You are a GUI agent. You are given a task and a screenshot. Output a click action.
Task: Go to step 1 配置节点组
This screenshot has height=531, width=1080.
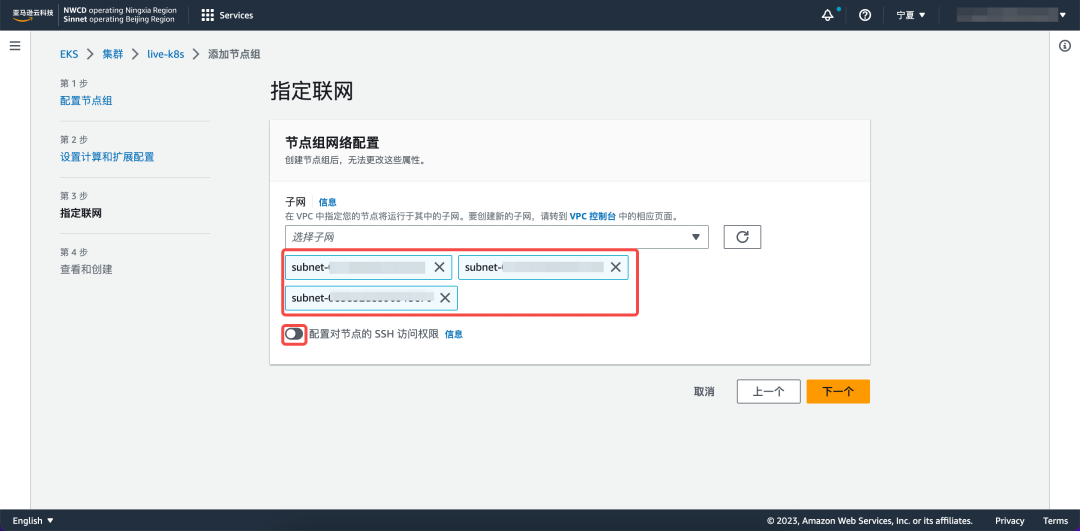click(86, 101)
